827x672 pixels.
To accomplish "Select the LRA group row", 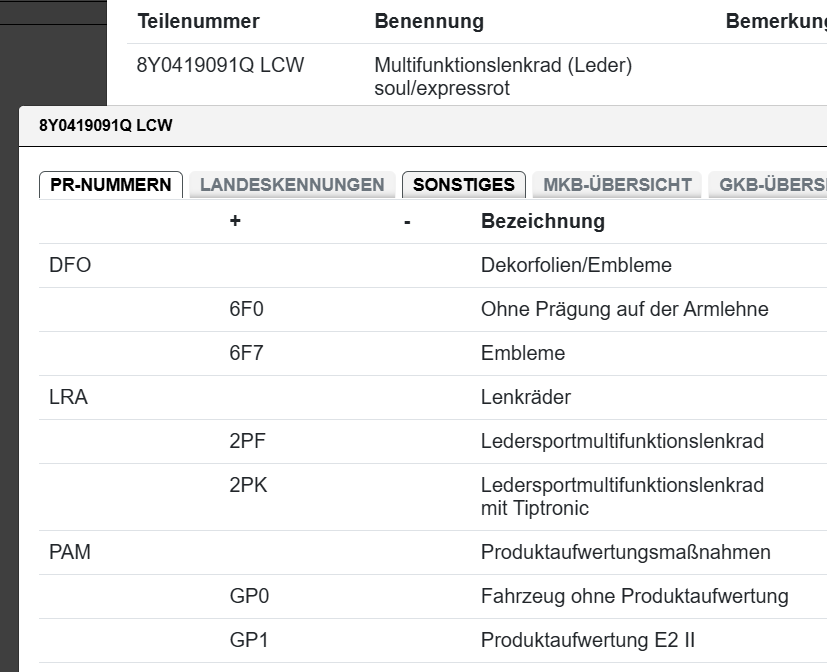I will [68, 397].
